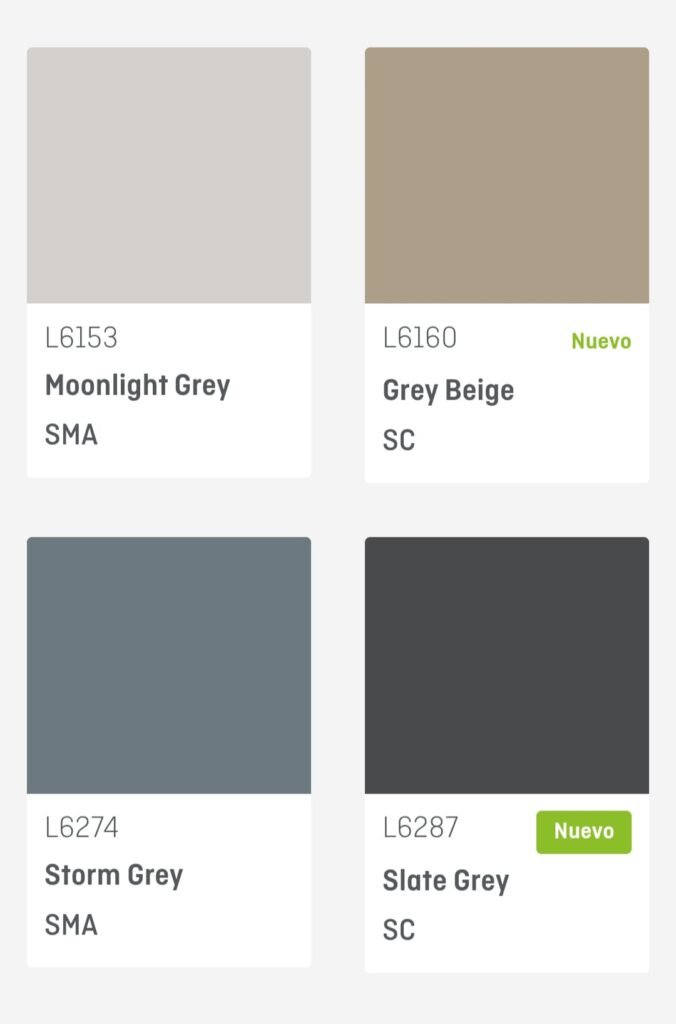Click the L6160 product code

click(x=419, y=338)
